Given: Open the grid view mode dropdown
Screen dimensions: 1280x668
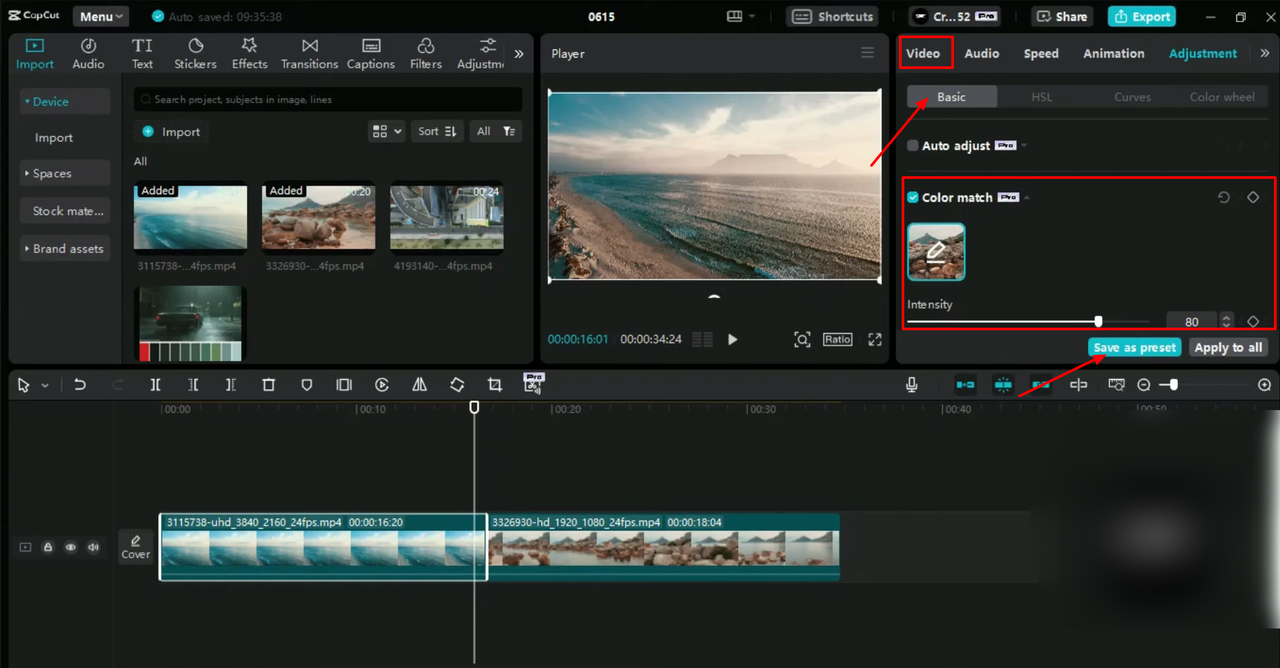Looking at the screenshot, I should click(x=386, y=131).
